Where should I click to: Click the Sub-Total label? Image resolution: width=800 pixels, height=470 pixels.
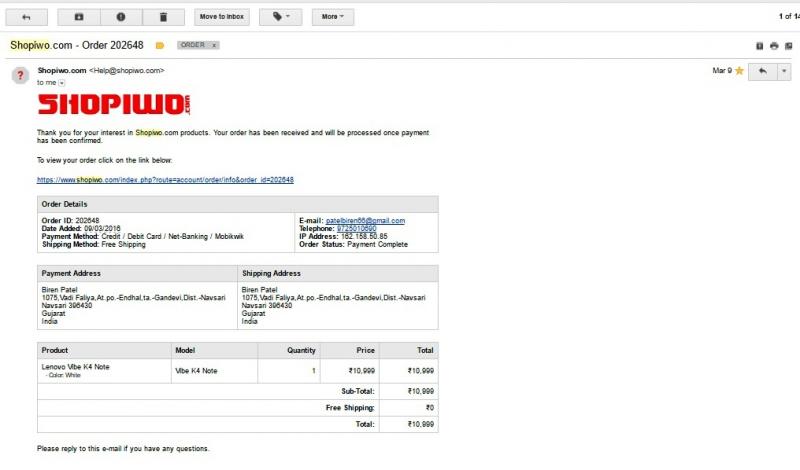click(x=358, y=391)
